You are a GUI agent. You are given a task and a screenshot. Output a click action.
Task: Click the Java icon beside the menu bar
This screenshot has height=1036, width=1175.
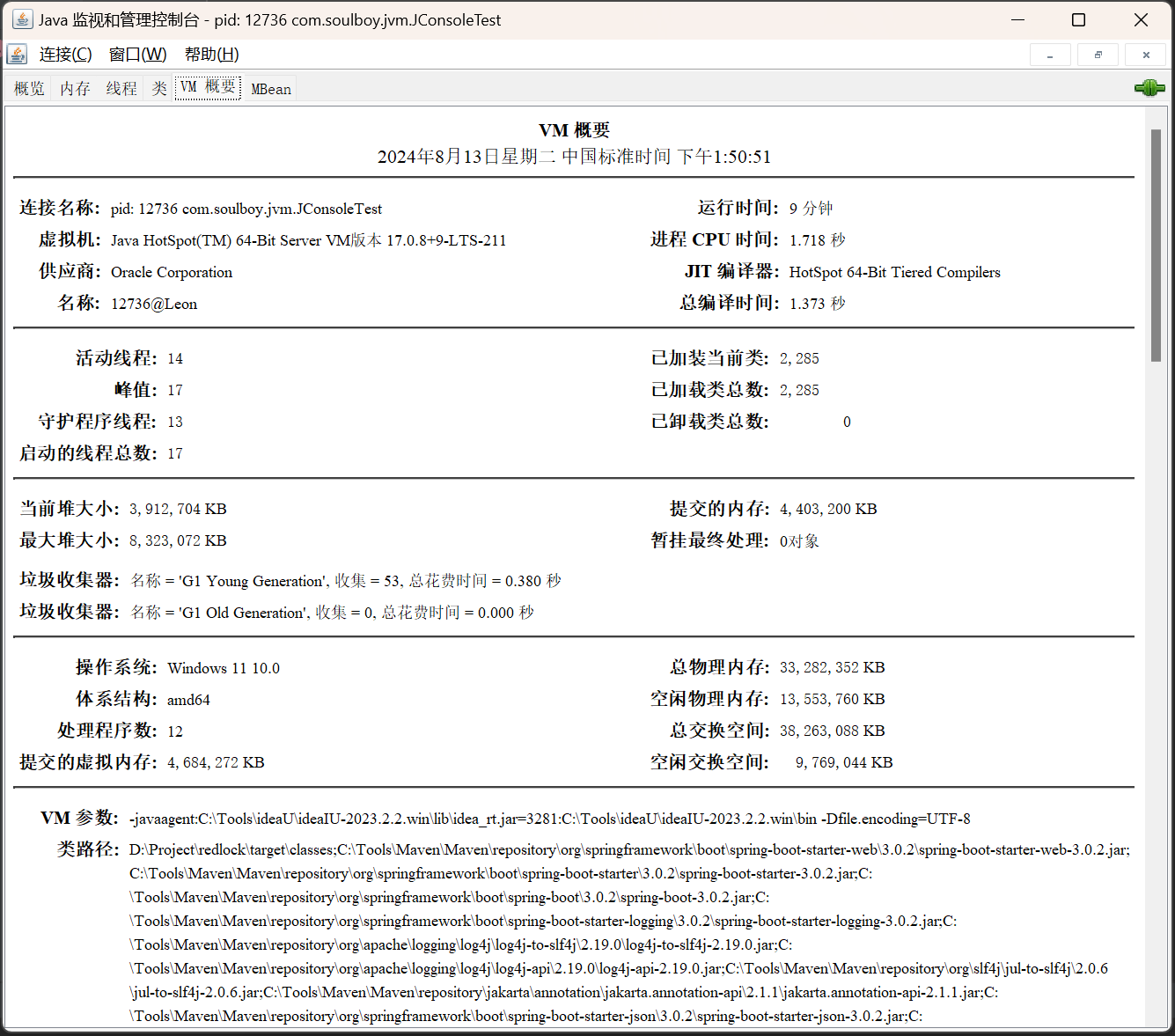(x=17, y=55)
